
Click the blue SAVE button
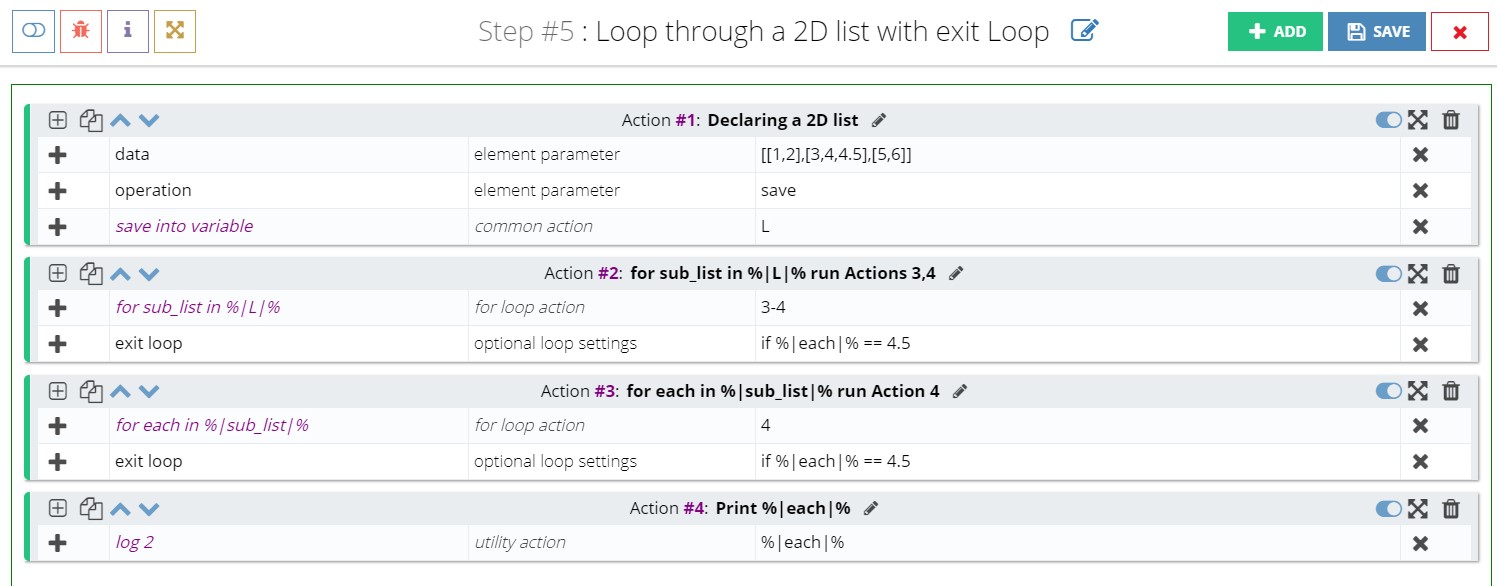tap(1377, 31)
